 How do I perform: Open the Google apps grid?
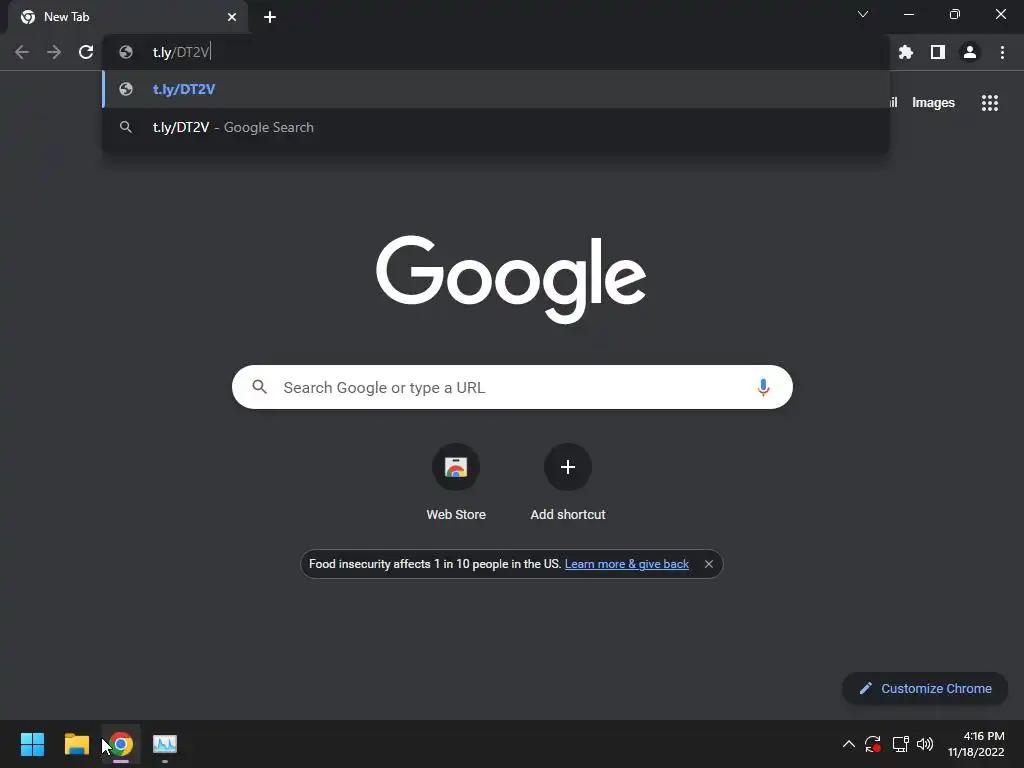990,103
